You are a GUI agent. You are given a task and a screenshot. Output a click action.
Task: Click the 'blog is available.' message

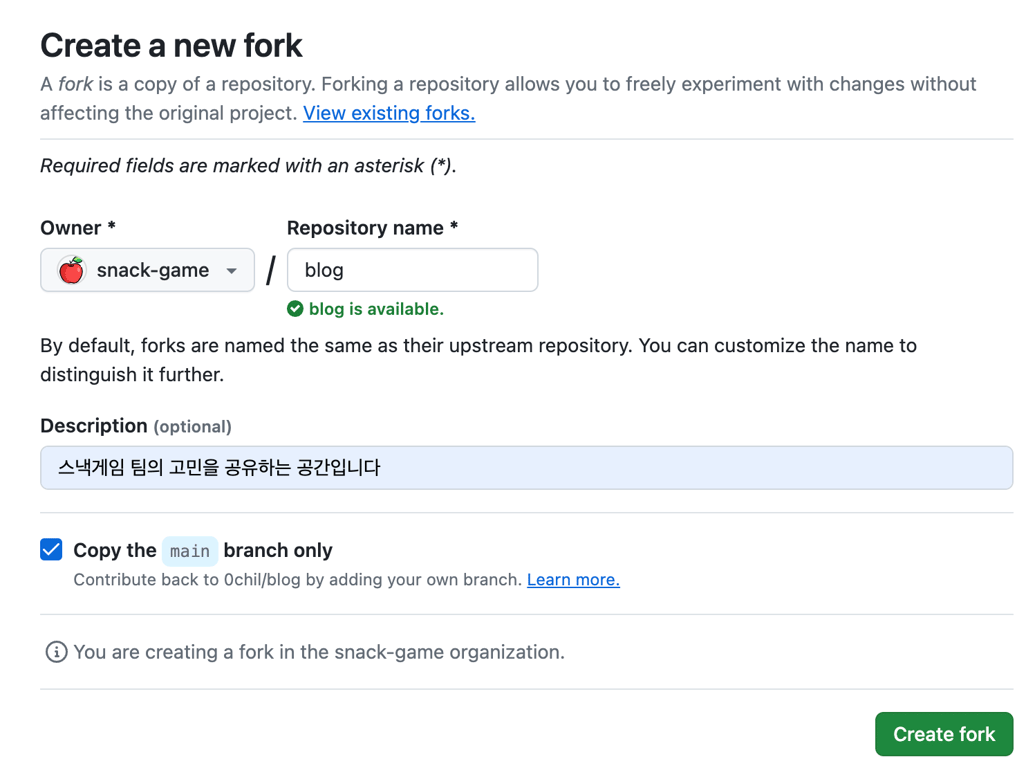(x=376, y=309)
